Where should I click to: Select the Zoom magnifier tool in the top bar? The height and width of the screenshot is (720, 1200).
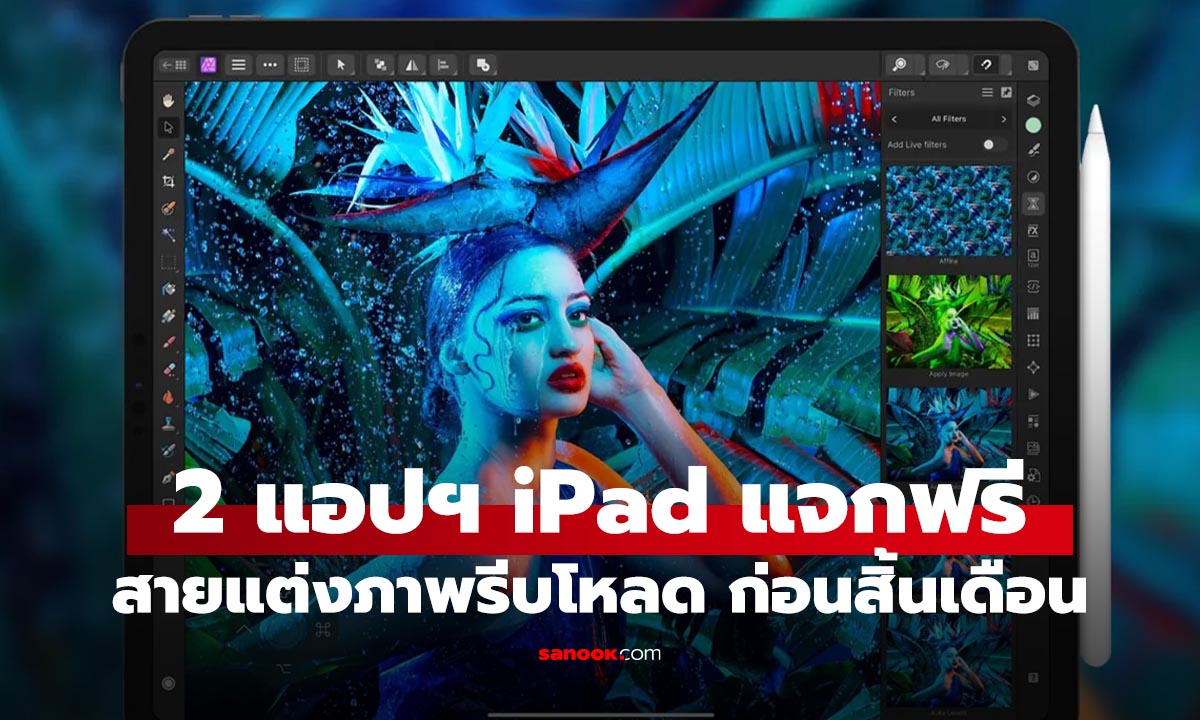click(899, 64)
